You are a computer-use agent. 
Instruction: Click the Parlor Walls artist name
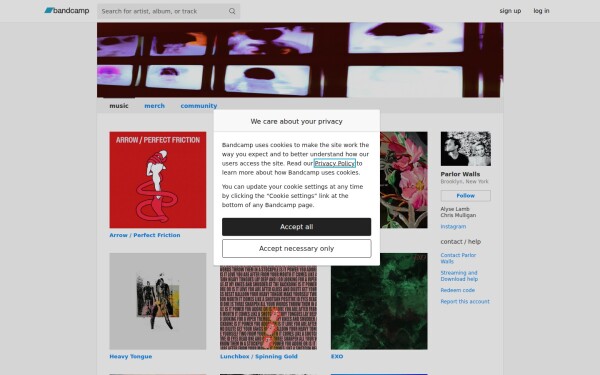(x=460, y=174)
